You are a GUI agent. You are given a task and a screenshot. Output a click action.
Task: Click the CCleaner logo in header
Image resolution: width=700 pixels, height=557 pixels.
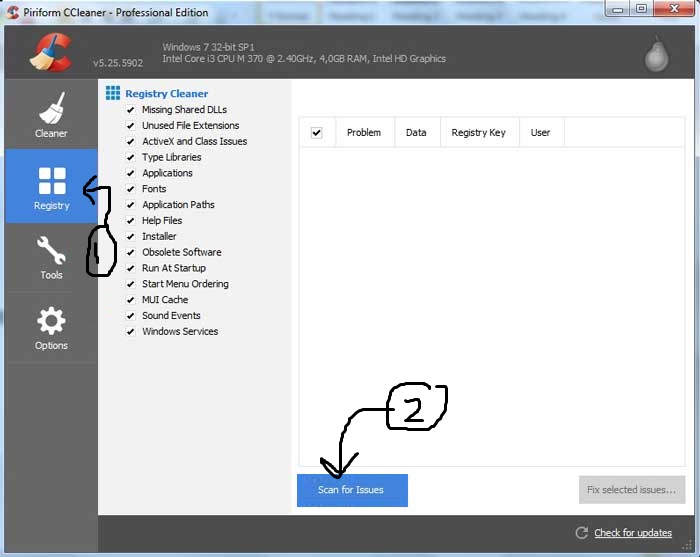click(x=51, y=53)
